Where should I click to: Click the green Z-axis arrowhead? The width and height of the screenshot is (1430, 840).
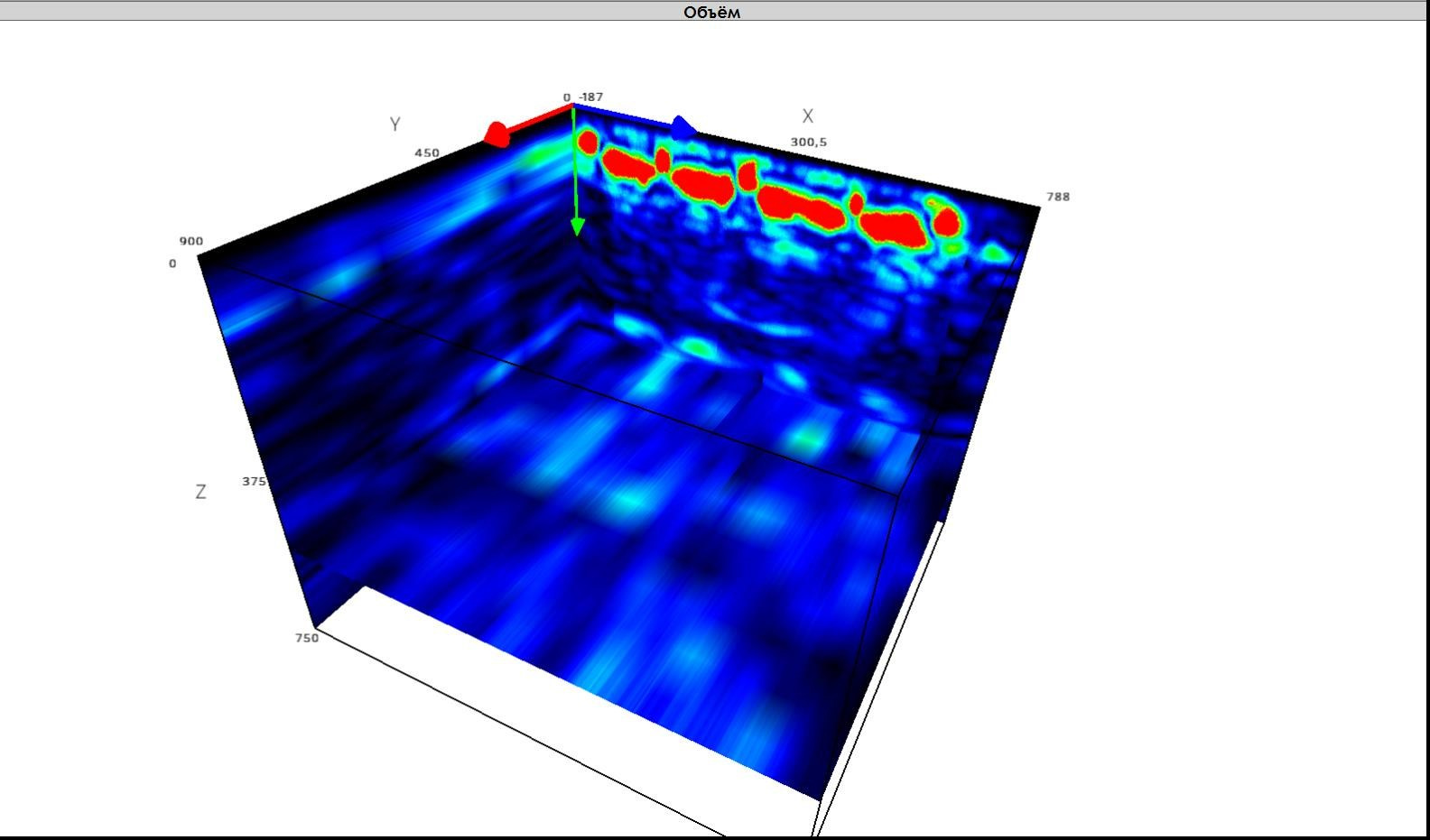point(578,226)
